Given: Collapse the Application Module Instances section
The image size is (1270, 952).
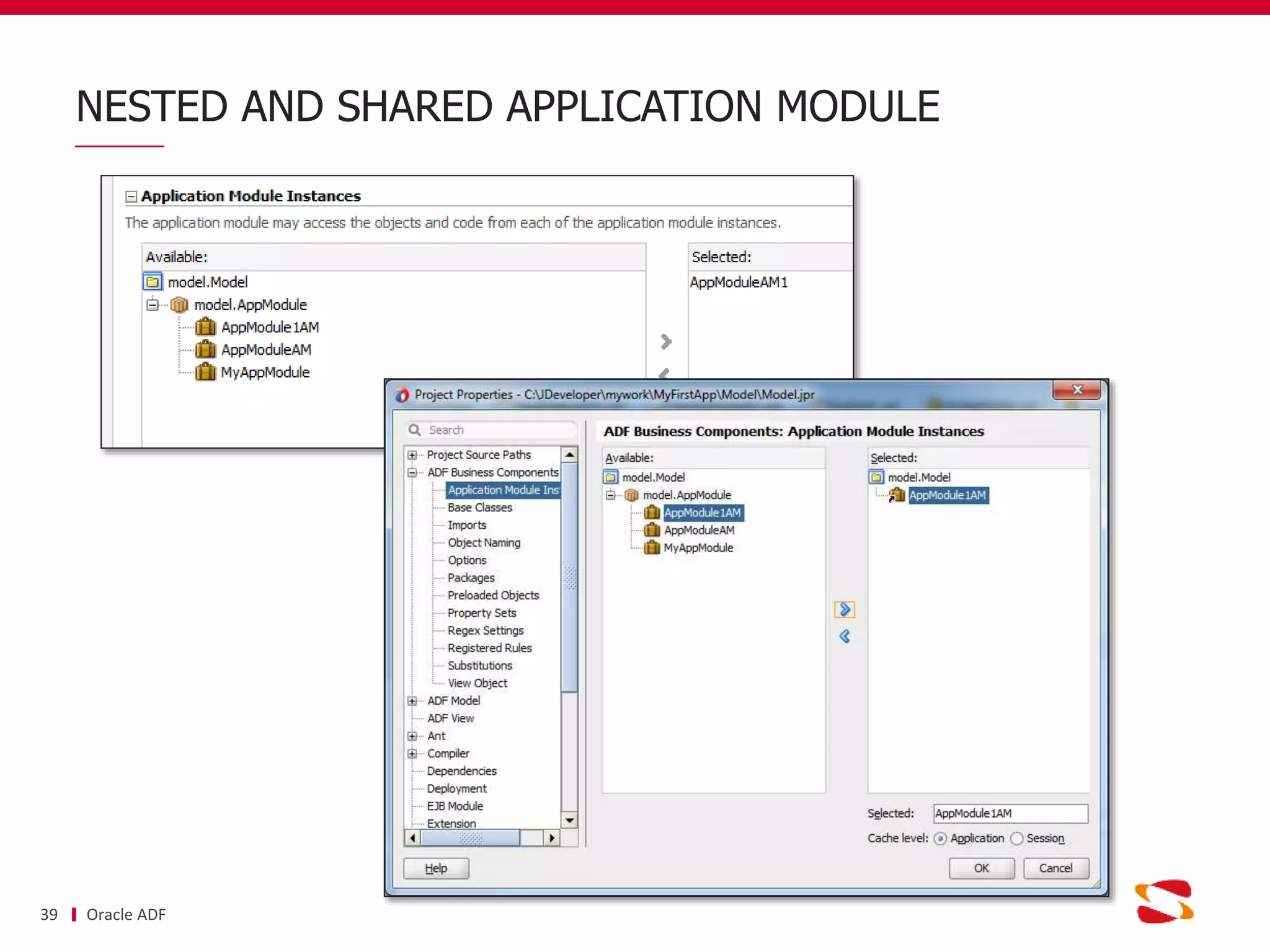Looking at the screenshot, I should pyautogui.click(x=131, y=197).
